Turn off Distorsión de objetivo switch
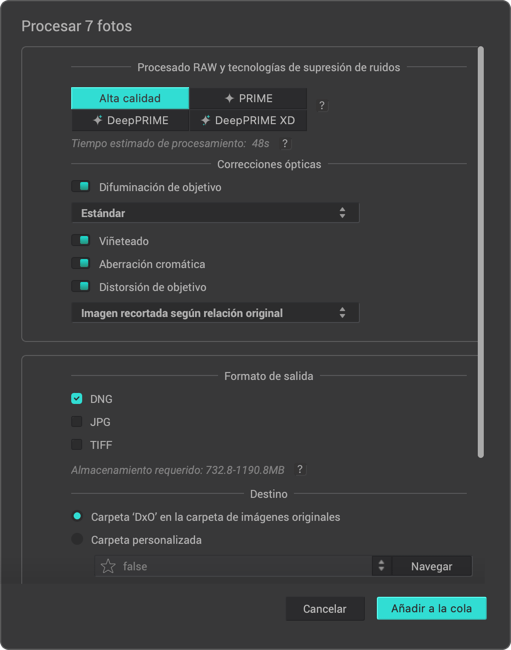 point(80,286)
